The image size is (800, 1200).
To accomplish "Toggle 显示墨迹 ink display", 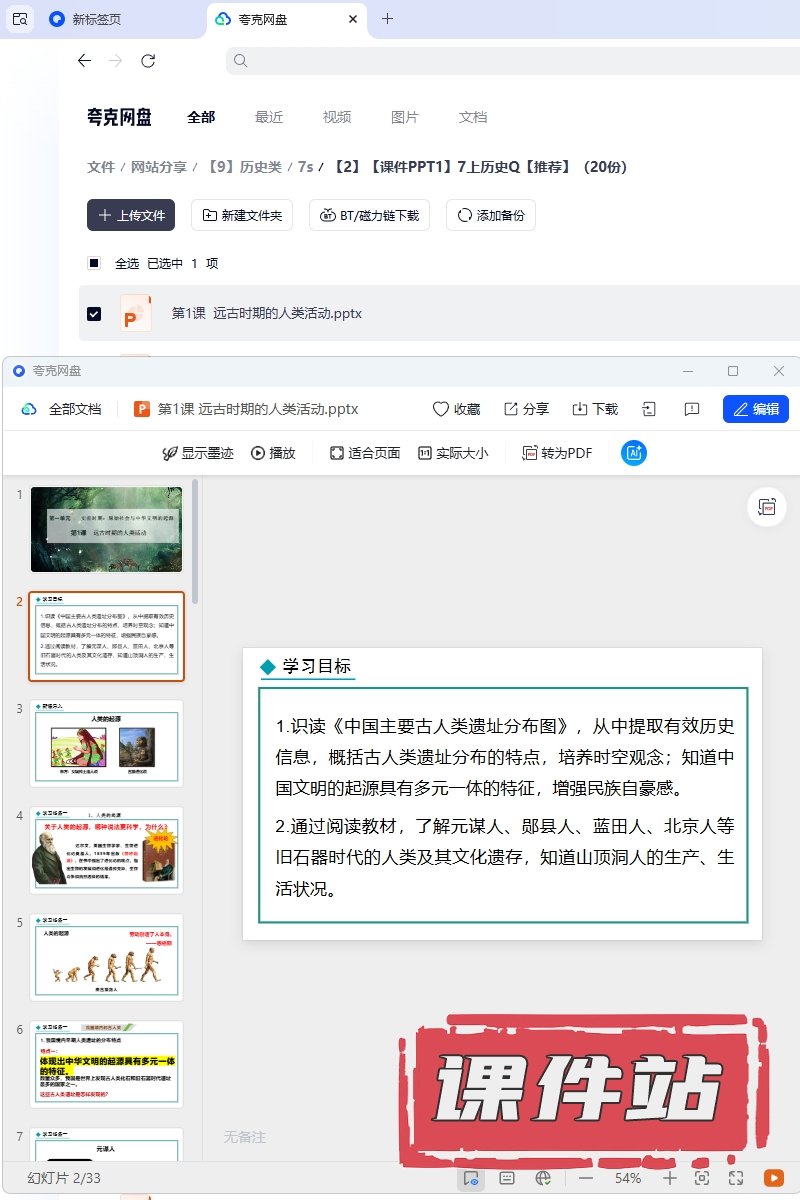I will (198, 453).
